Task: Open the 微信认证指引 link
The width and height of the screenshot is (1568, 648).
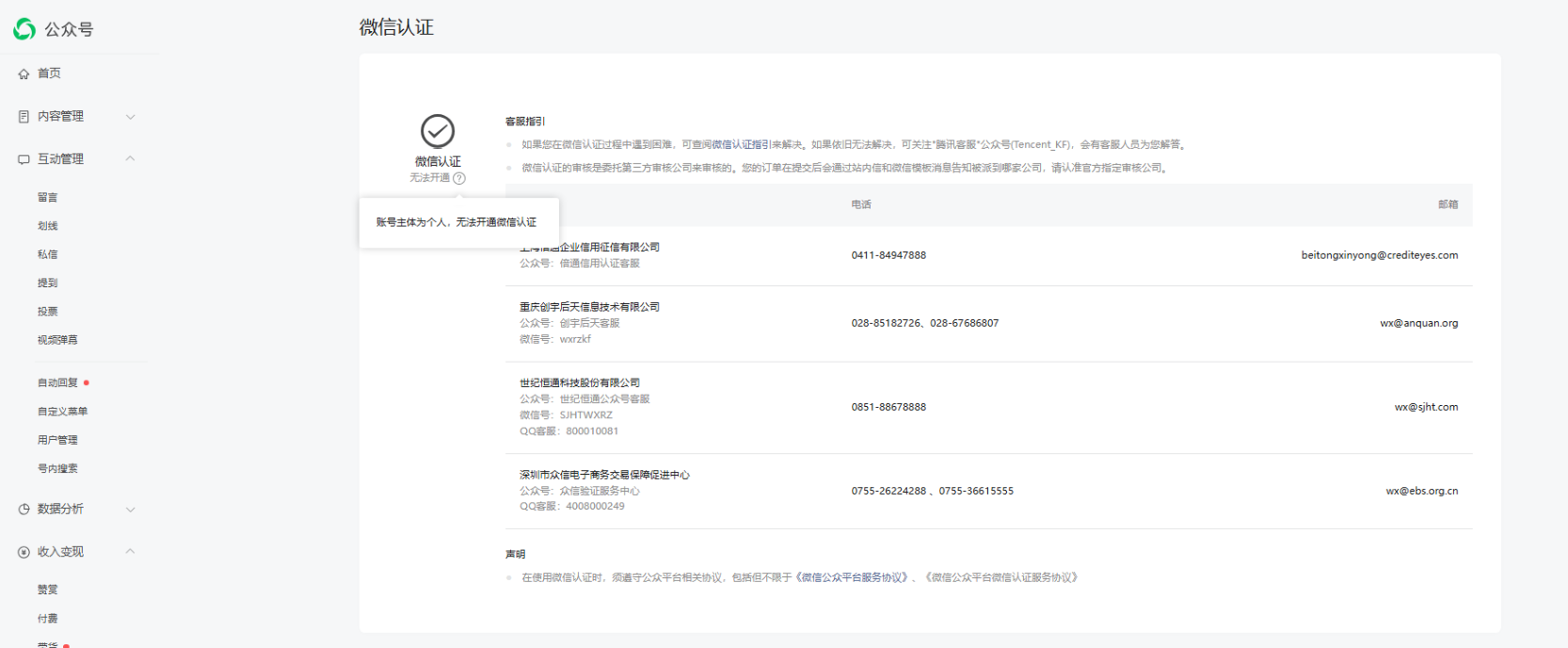Action: click(x=741, y=145)
